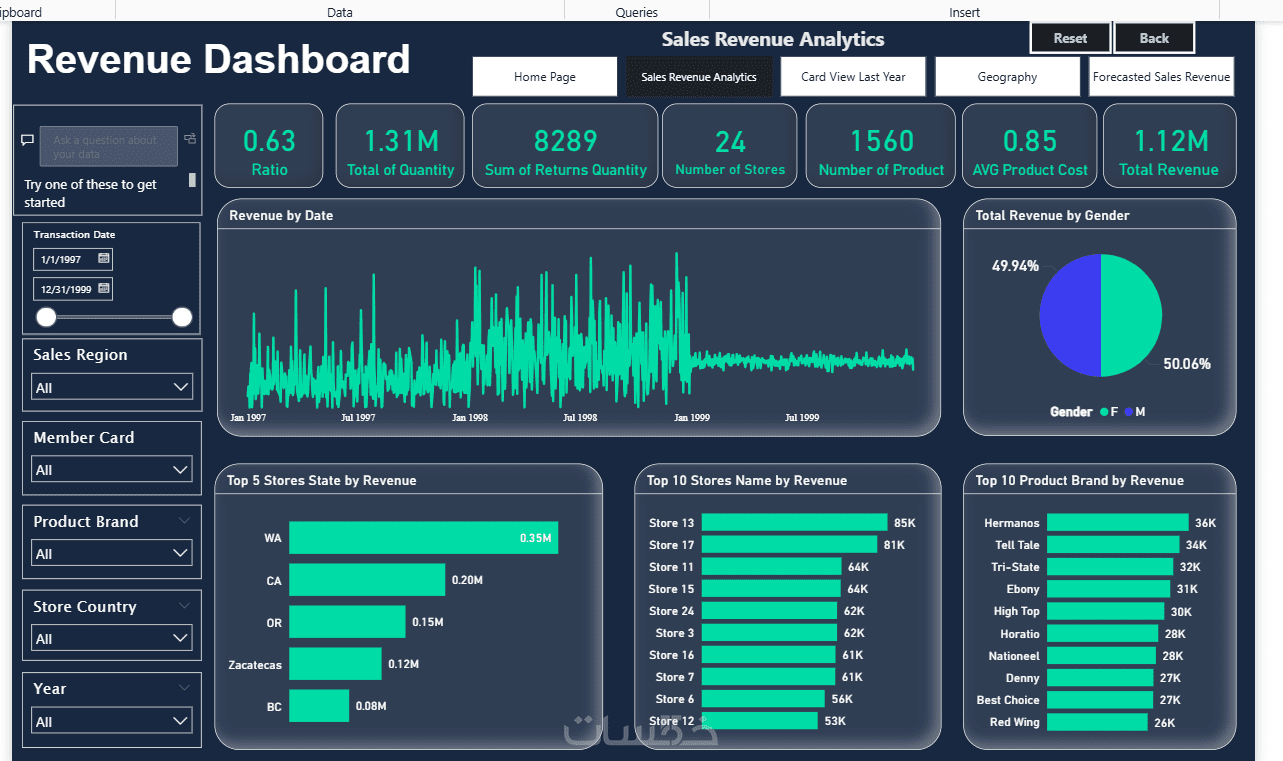The height and width of the screenshot is (761, 1283).
Task: Open the start date calendar picker icon
Action: tap(104, 259)
